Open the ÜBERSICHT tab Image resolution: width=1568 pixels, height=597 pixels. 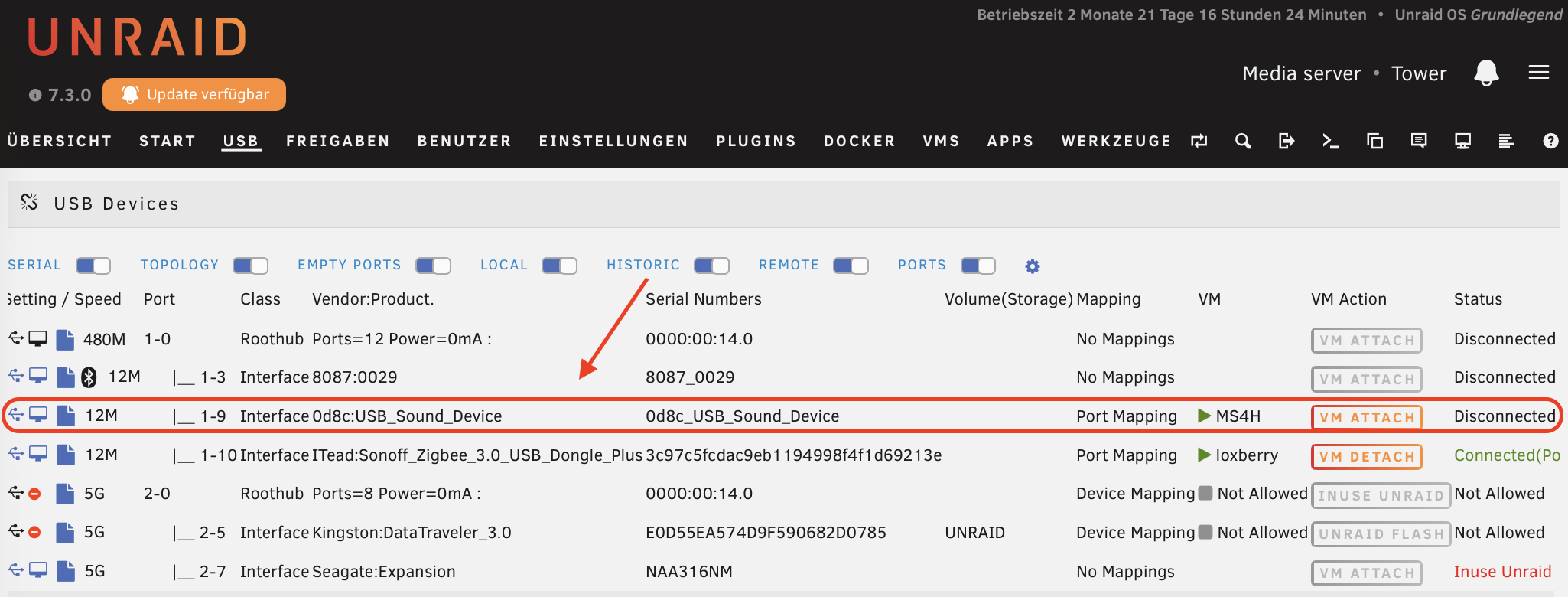click(60, 141)
